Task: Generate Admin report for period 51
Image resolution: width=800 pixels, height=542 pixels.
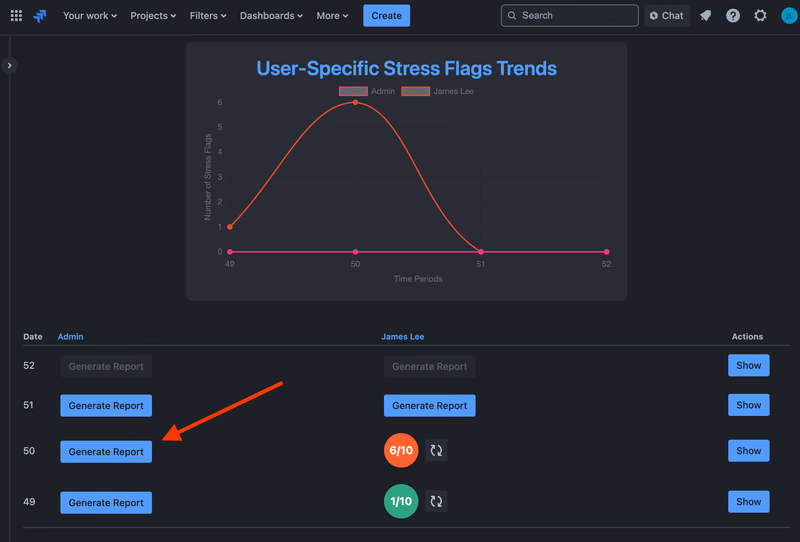Action: (x=106, y=406)
